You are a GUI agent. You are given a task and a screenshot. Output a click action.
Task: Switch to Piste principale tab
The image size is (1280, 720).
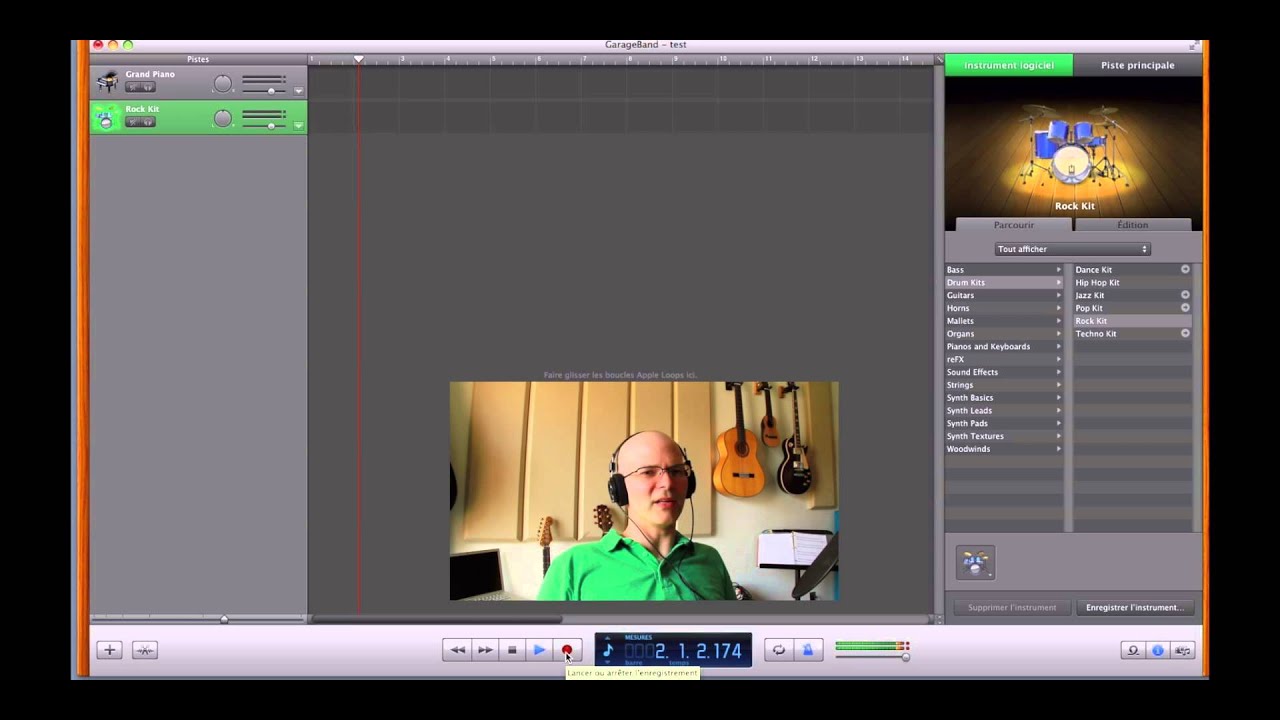(x=1138, y=65)
